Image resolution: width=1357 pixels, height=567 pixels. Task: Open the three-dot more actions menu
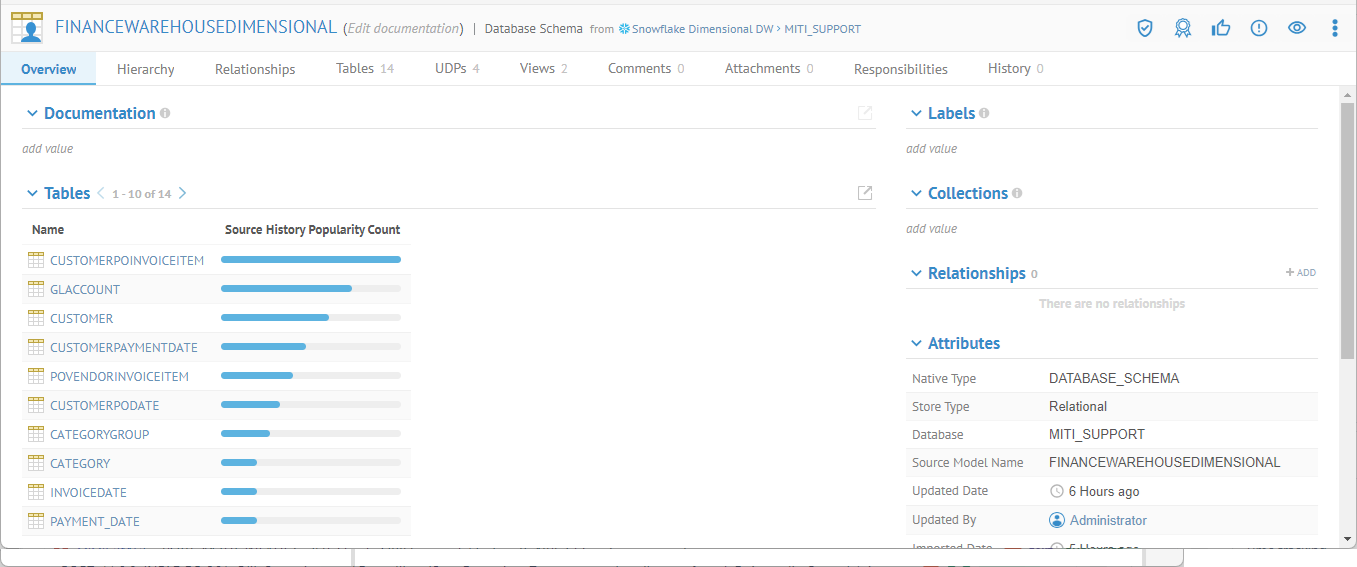(x=1335, y=28)
